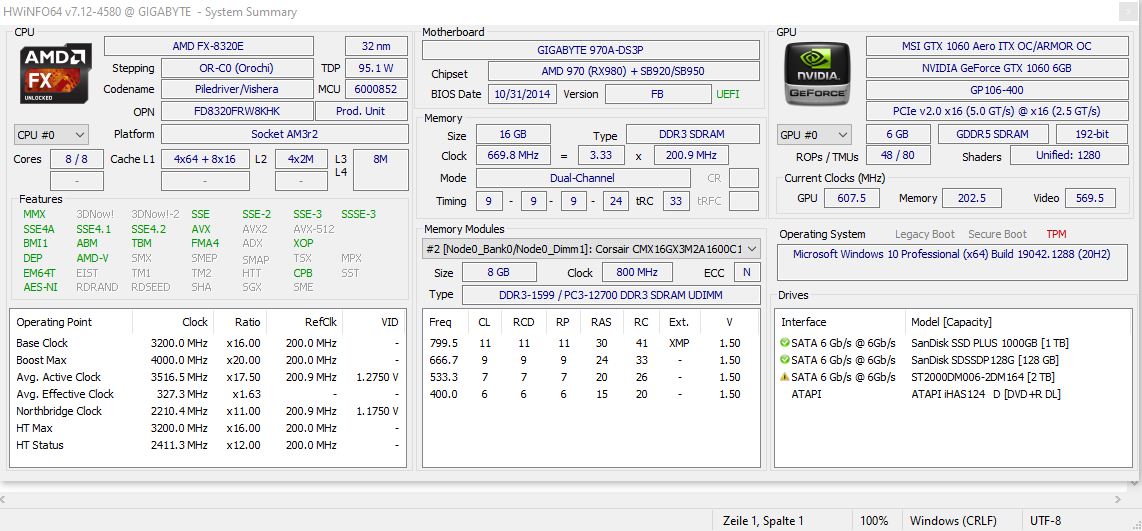Click the GIGABYTE 970A-DS3P motherboard field

tap(591, 50)
